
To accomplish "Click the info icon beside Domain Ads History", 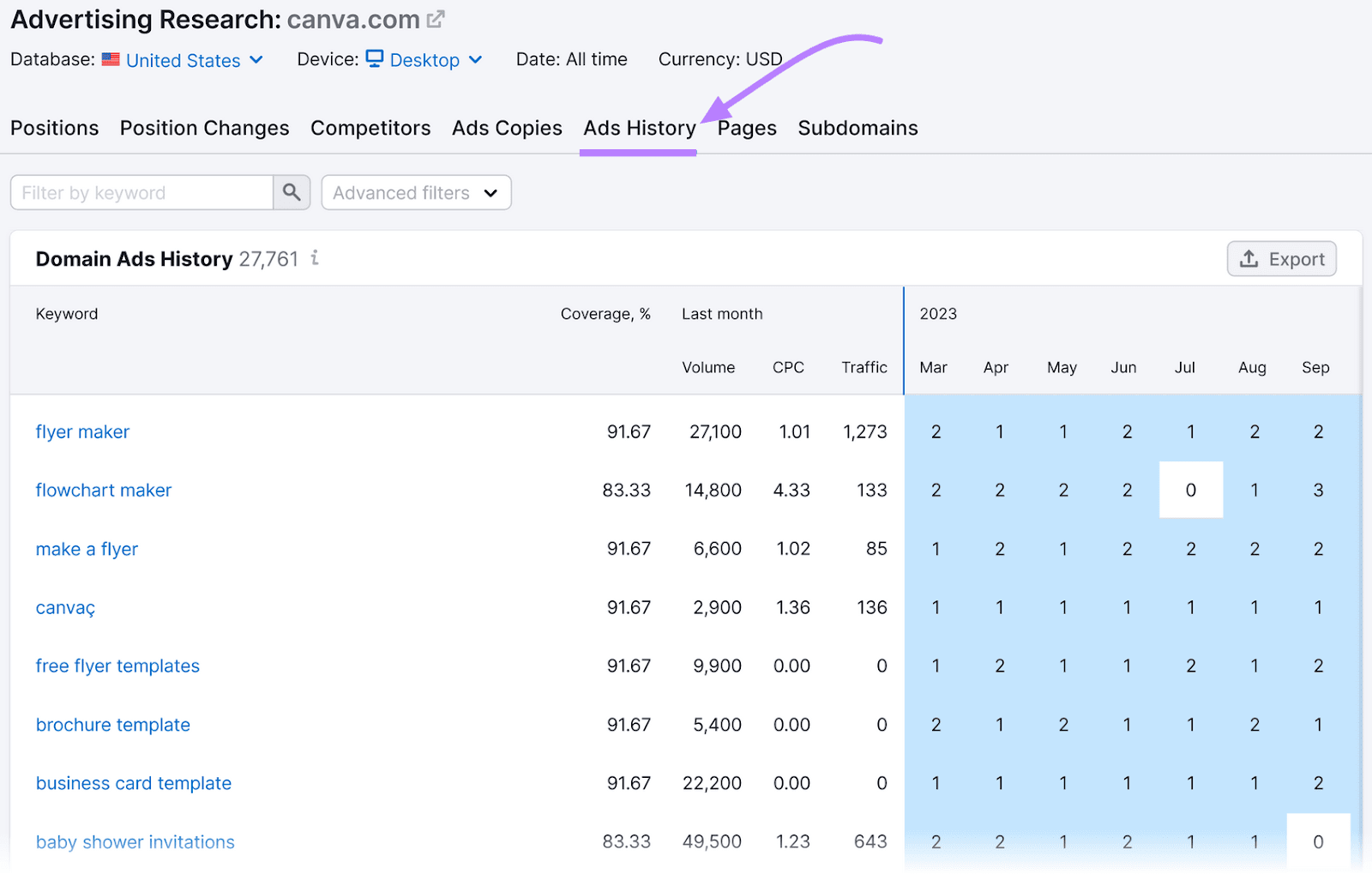I will point(315,258).
